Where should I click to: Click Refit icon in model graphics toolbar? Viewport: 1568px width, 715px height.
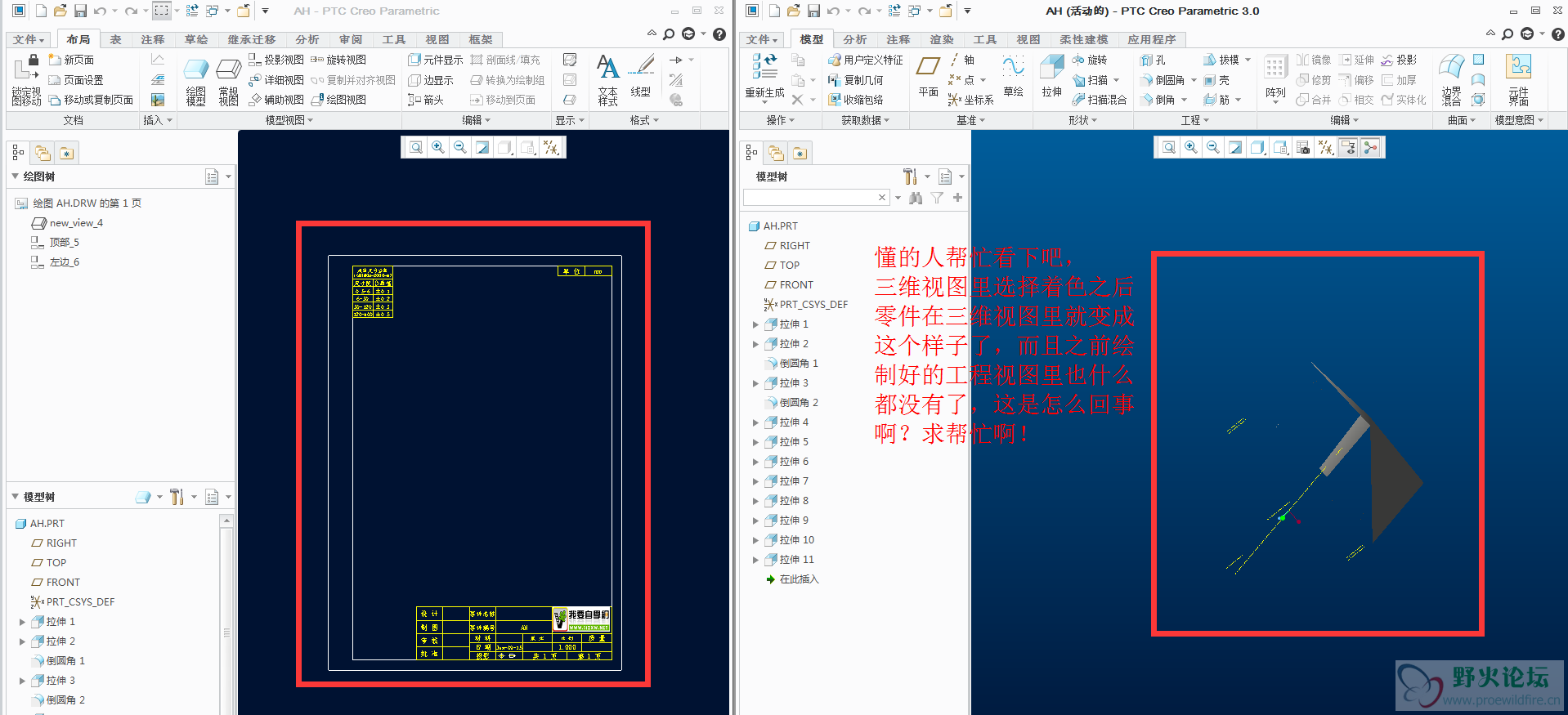point(1169,147)
